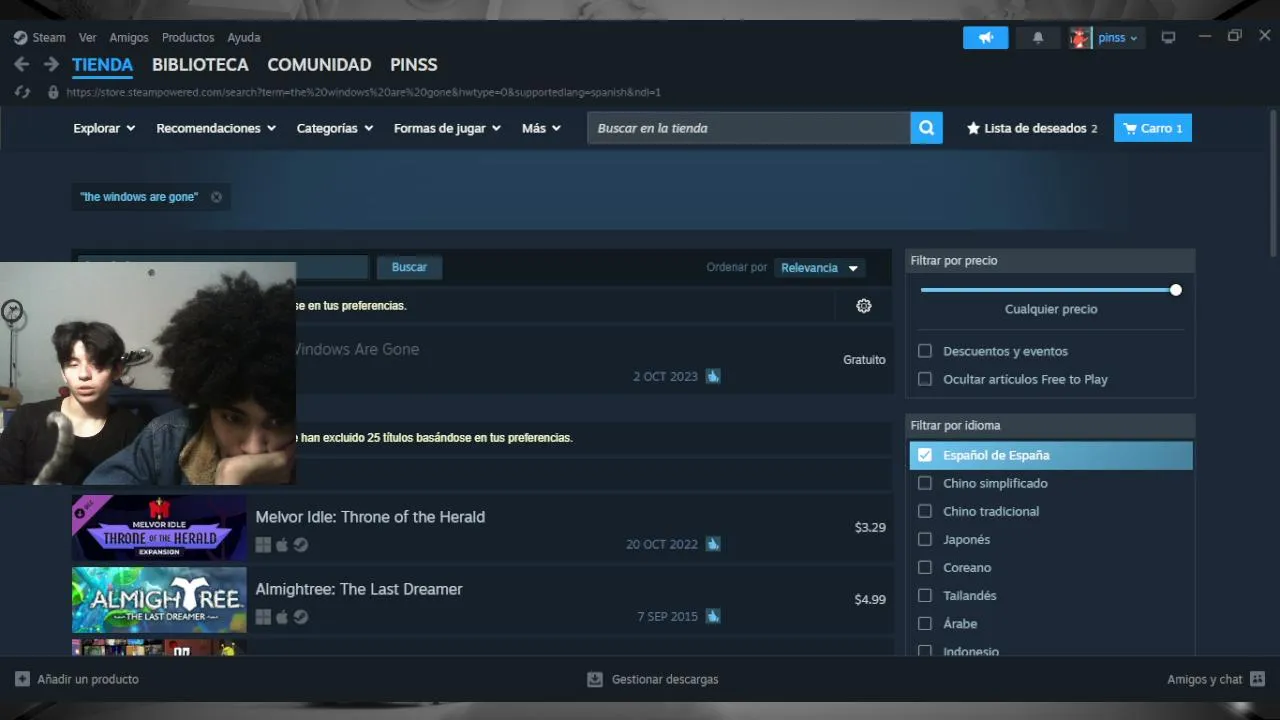The image size is (1280, 720).
Task: Click the Buscar button
Action: coord(409,267)
